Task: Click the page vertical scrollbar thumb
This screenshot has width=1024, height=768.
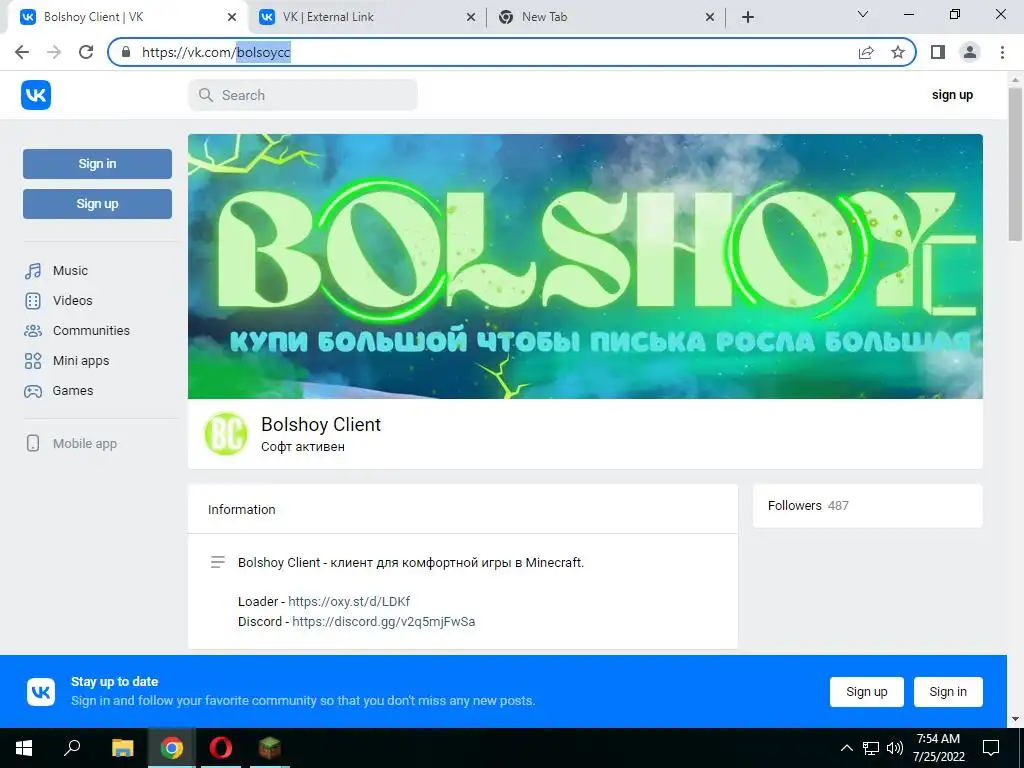Action: pyautogui.click(x=1015, y=163)
